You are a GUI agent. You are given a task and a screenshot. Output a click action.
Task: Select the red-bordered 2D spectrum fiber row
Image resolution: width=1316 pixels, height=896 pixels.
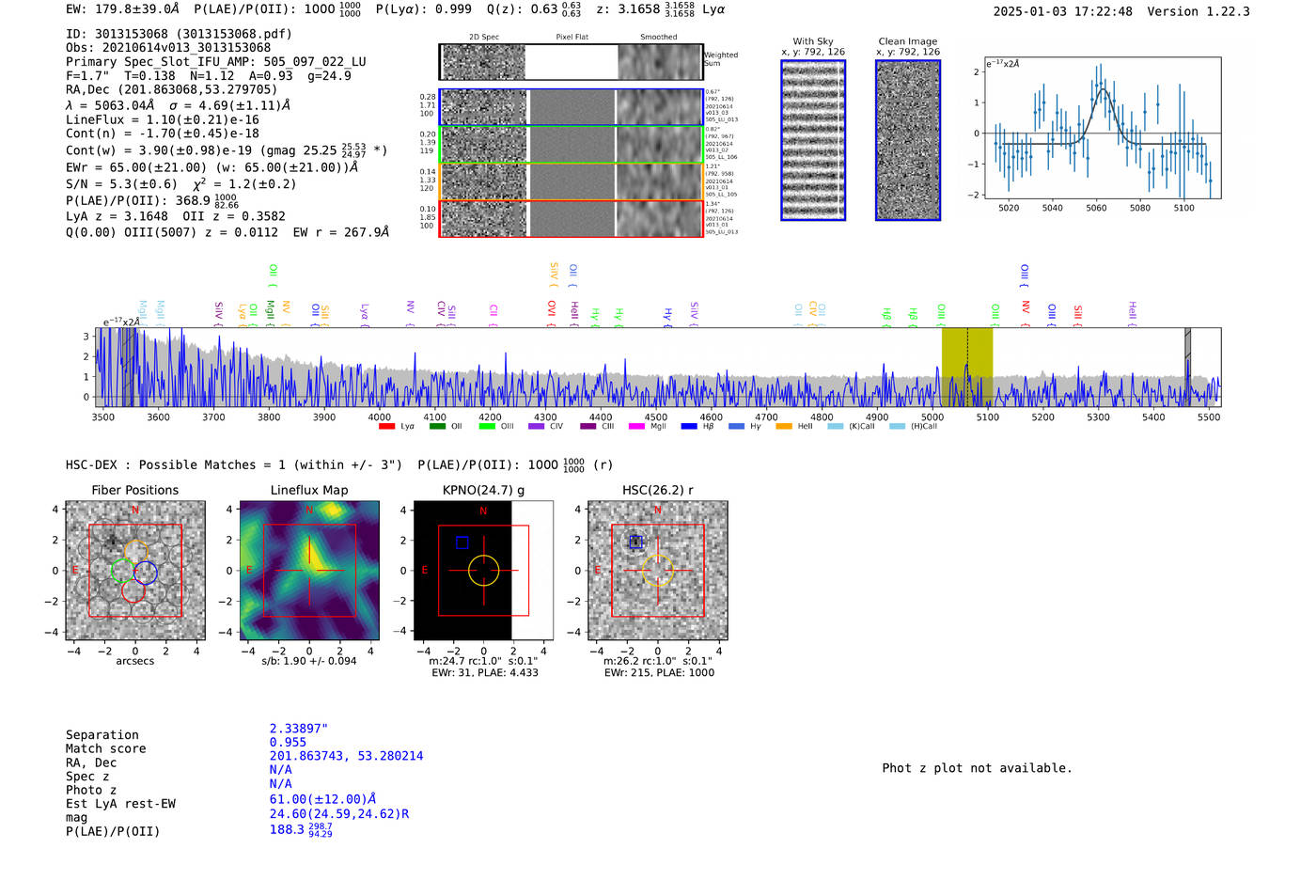tap(571, 218)
